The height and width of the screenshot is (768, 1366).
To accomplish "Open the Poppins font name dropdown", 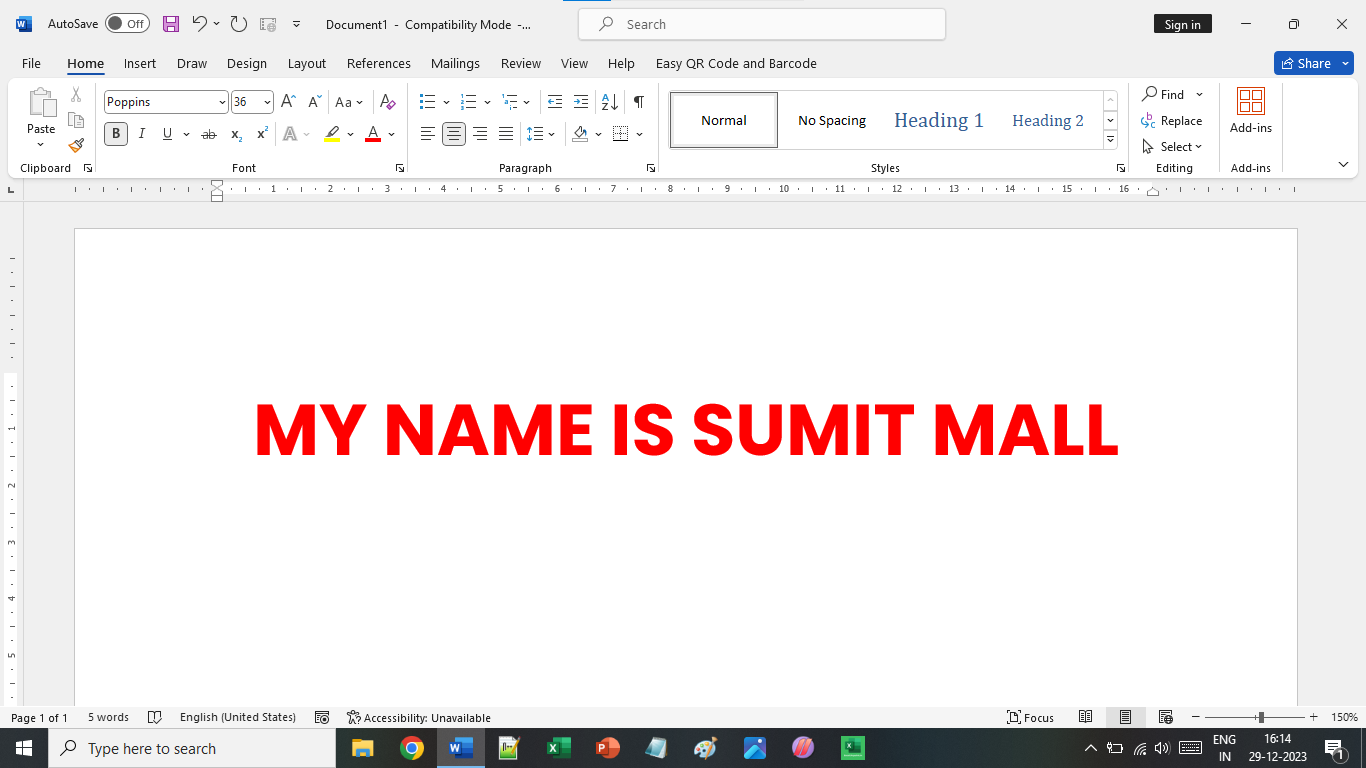I will 222,102.
